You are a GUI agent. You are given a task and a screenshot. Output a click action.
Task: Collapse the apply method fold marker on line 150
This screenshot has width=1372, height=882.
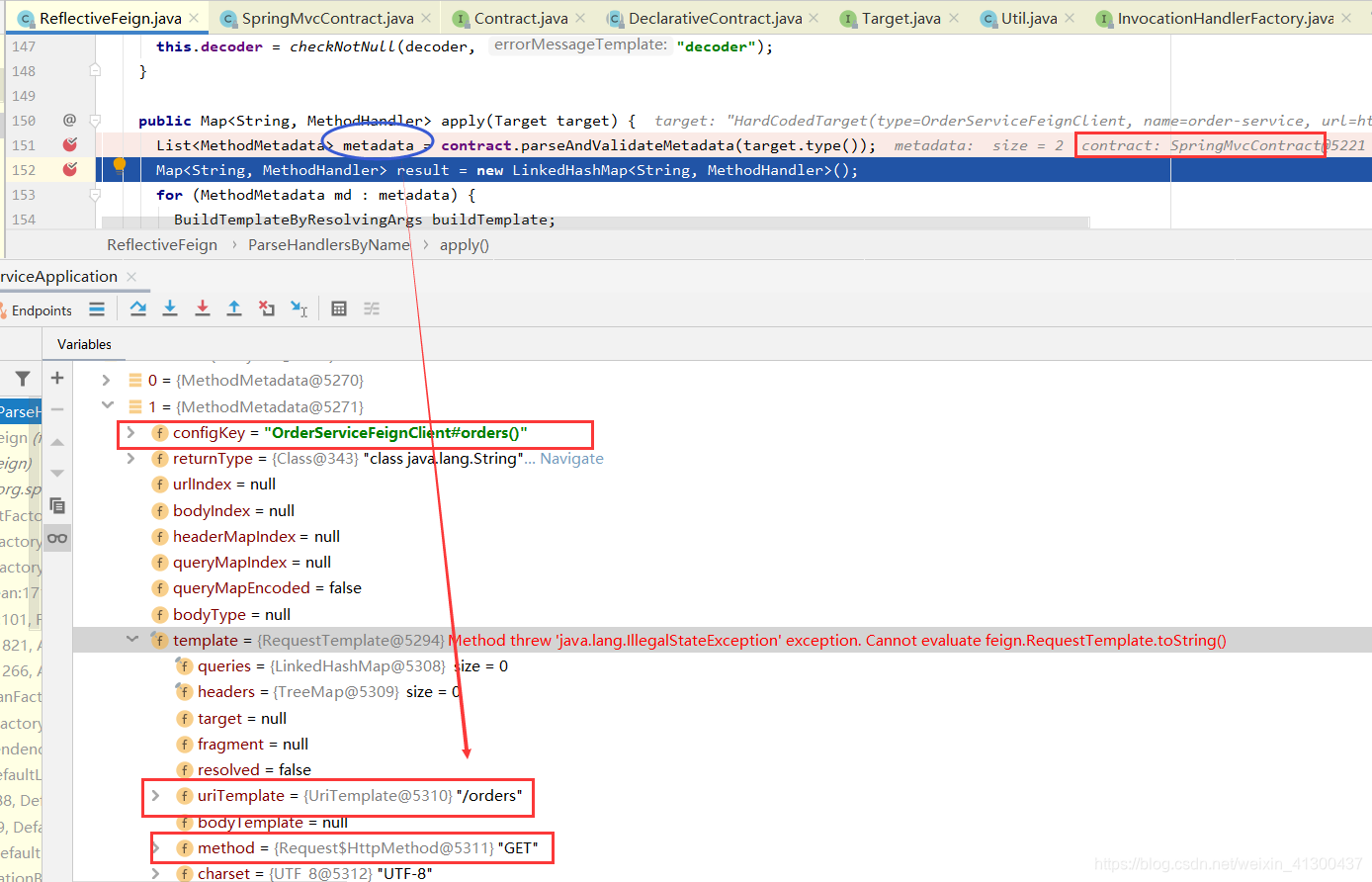click(x=96, y=121)
